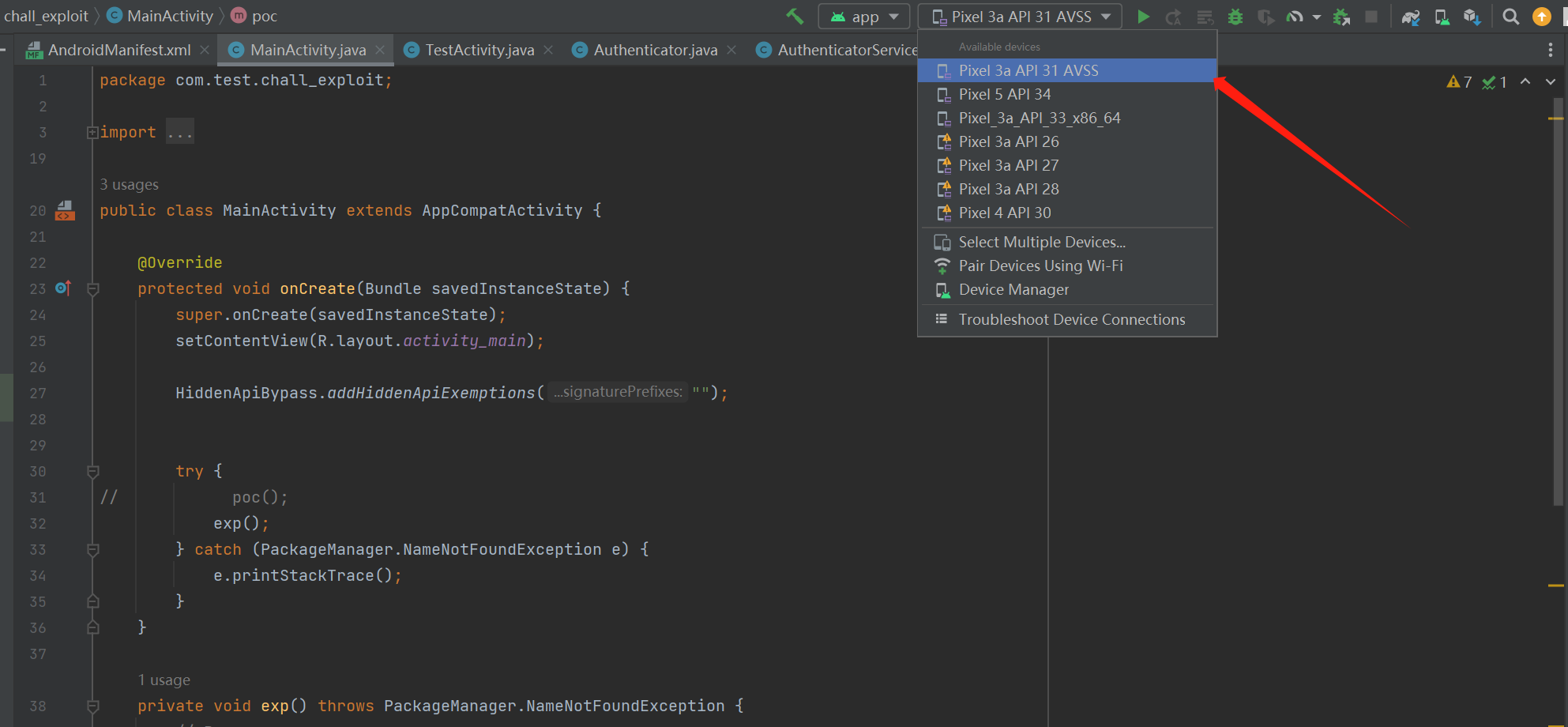Click poc method breadcrumb
This screenshot has height=727, width=1568.
click(254, 16)
